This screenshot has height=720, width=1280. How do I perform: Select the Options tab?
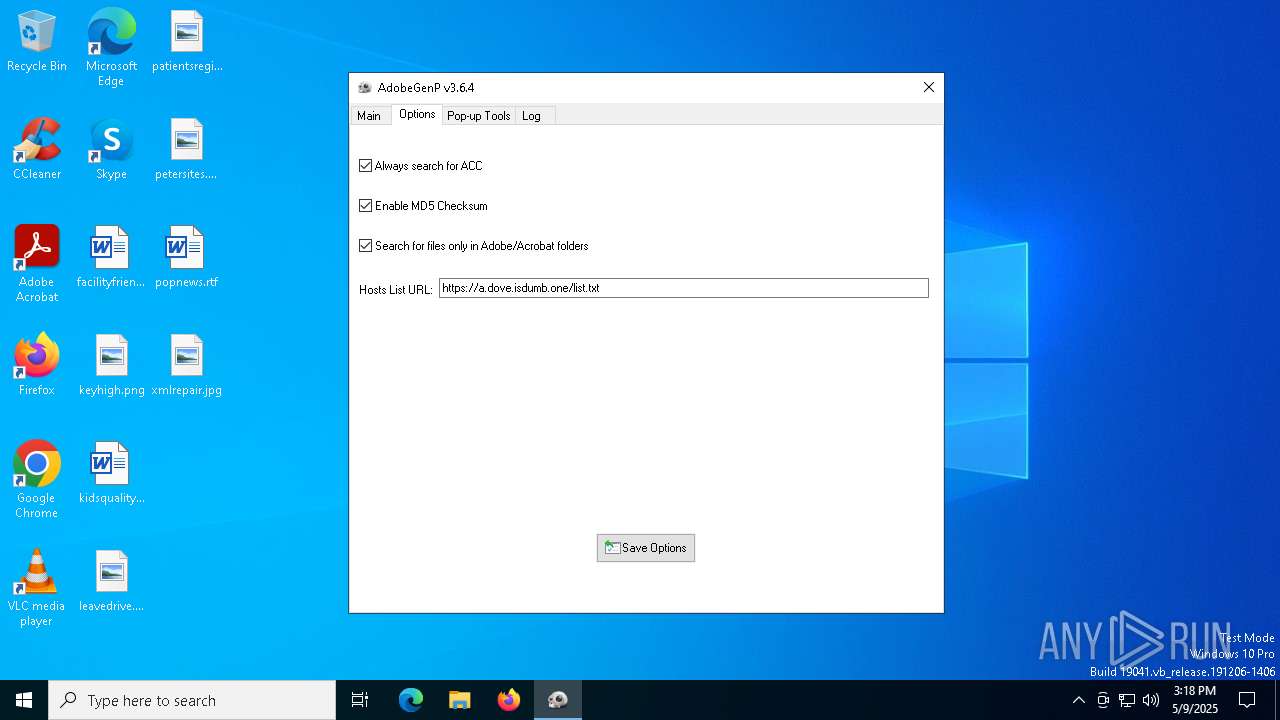click(x=417, y=115)
